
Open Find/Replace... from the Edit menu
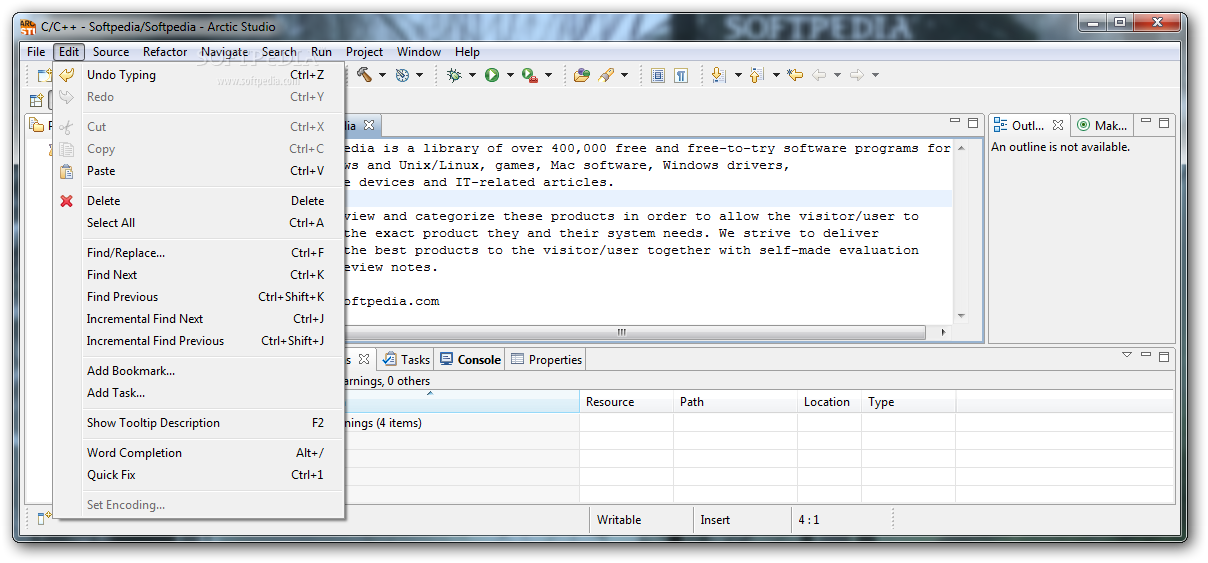(x=199, y=253)
